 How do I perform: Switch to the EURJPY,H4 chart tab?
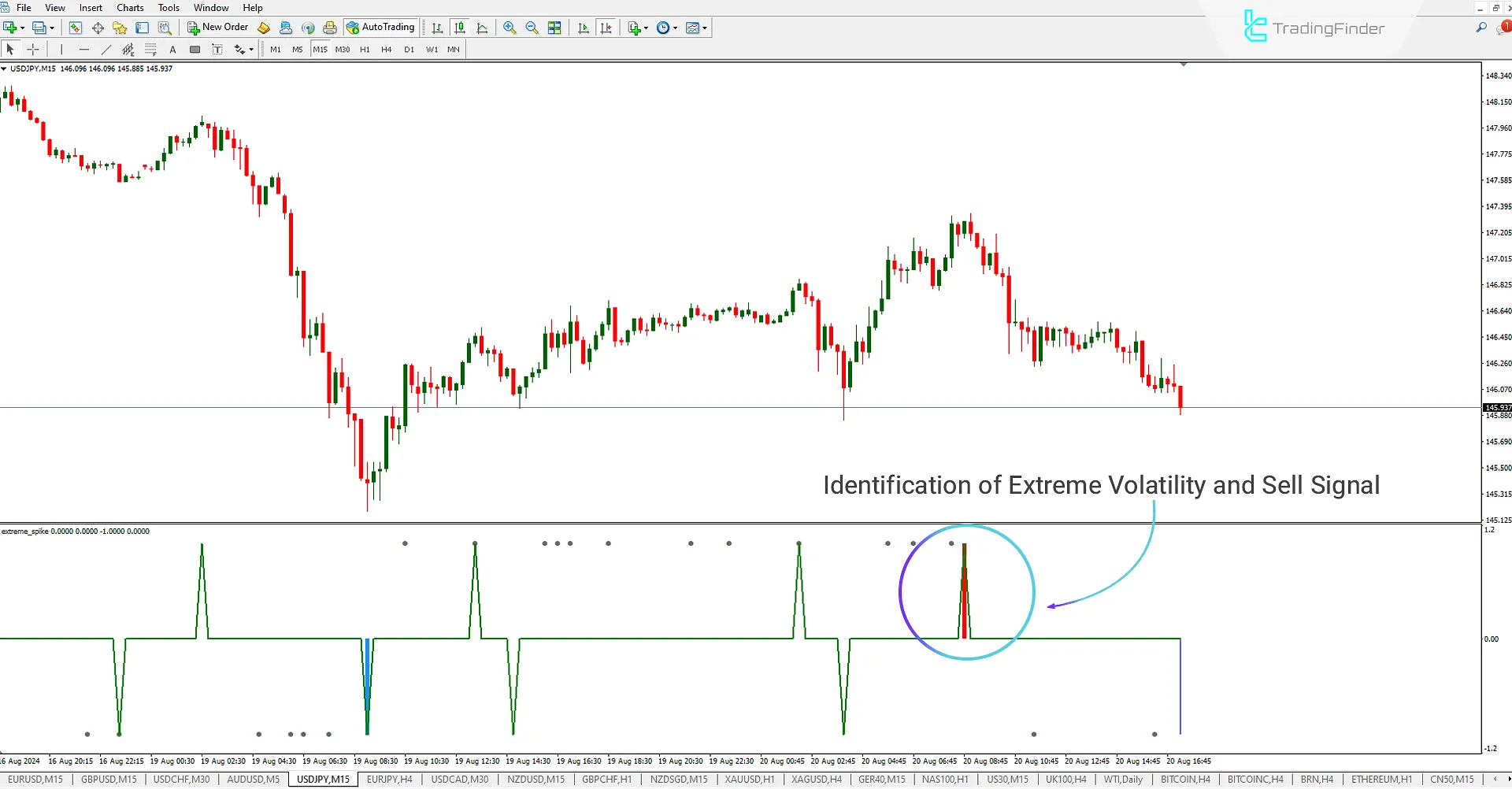point(389,780)
